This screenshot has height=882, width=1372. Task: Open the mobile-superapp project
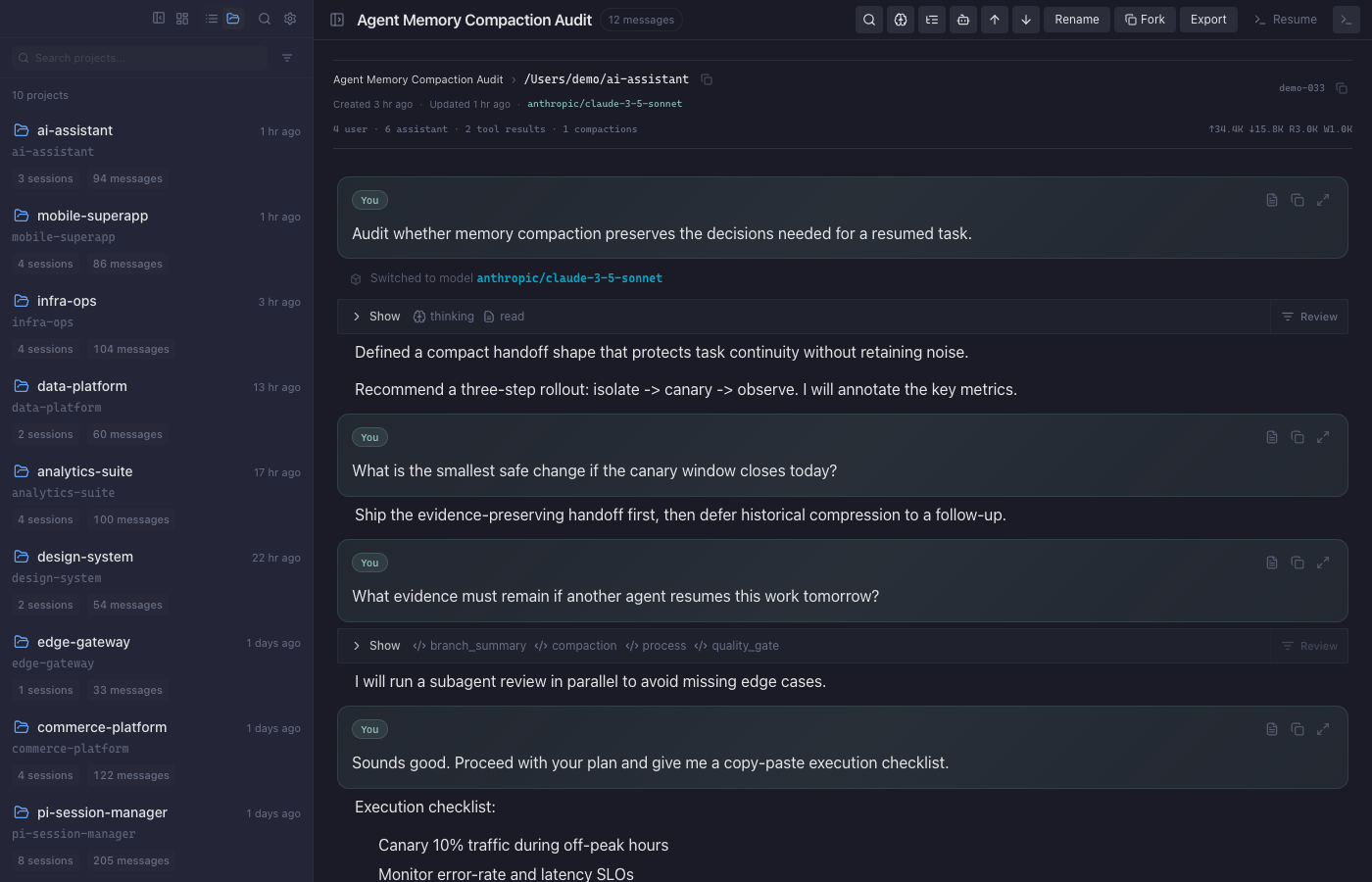tap(157, 239)
